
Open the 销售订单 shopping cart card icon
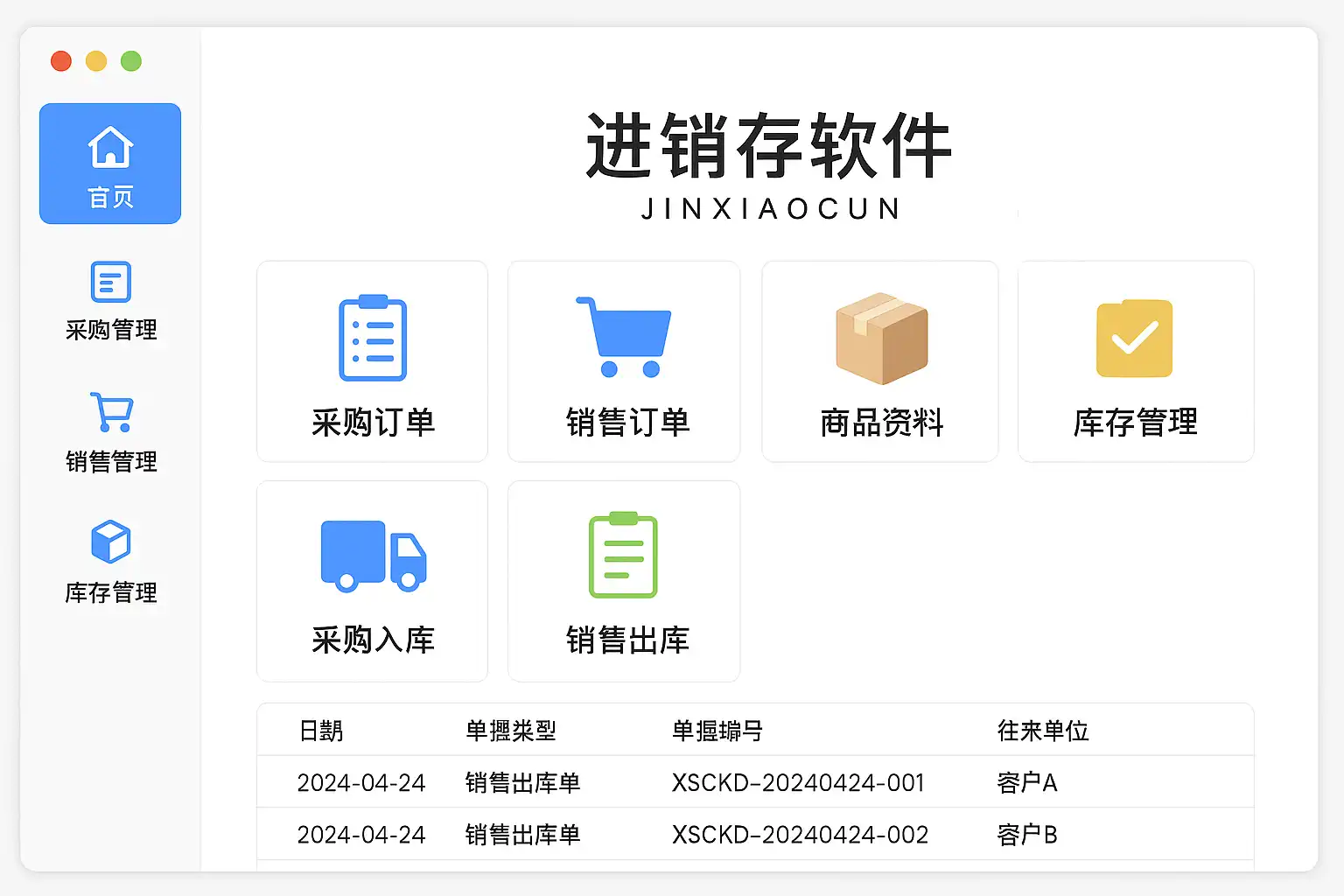coord(624,338)
